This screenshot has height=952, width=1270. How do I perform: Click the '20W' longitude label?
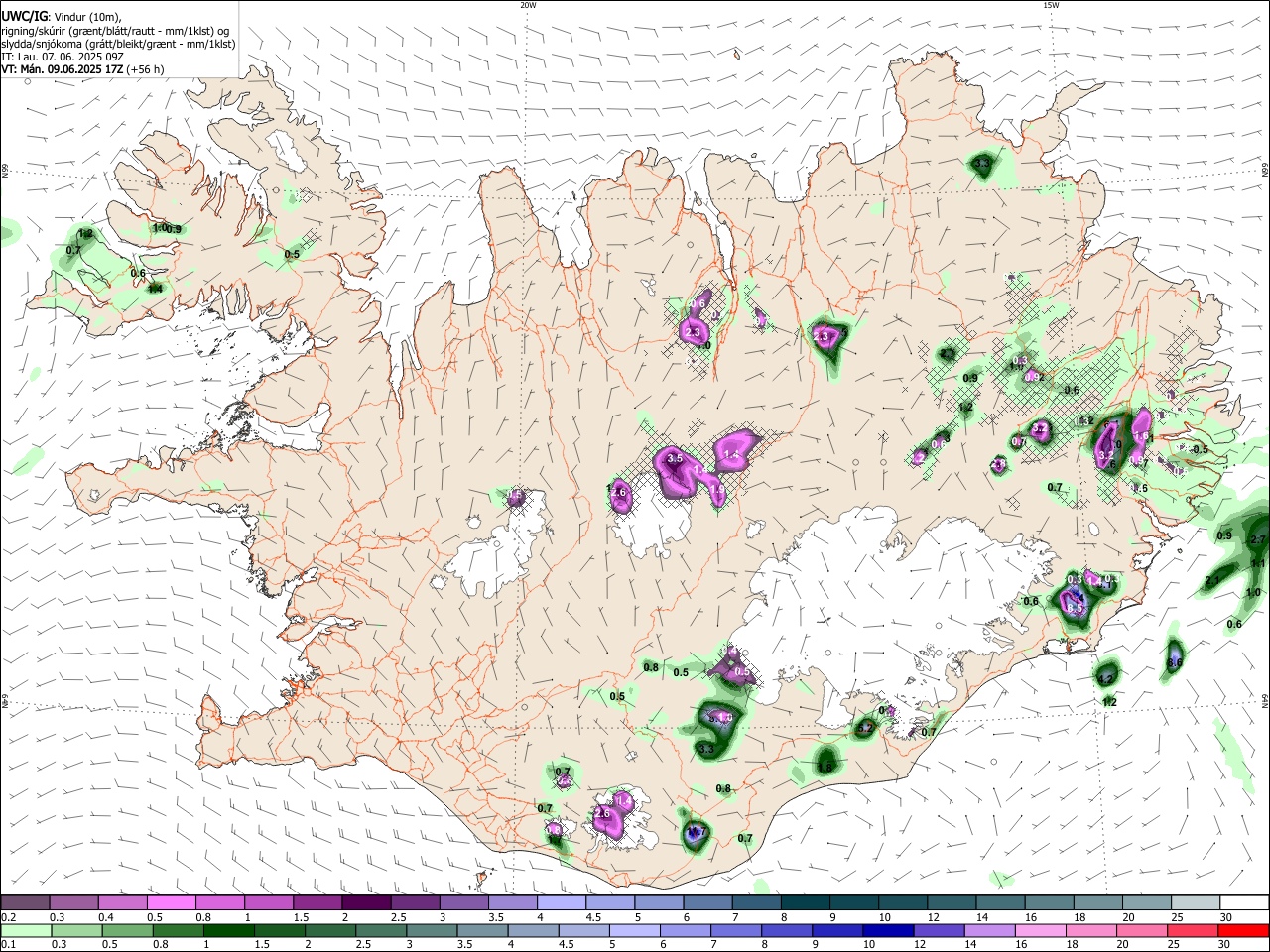(528, 5)
